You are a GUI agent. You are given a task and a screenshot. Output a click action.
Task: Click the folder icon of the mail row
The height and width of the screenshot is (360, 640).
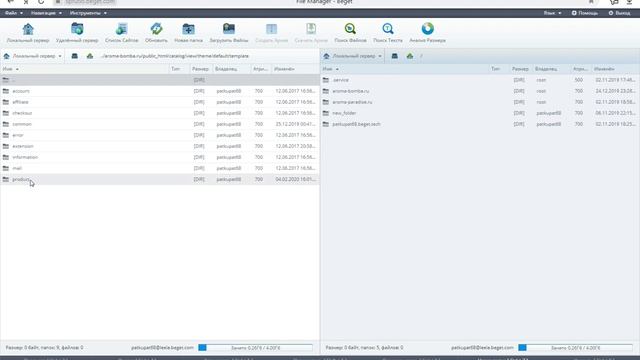(x=6, y=168)
